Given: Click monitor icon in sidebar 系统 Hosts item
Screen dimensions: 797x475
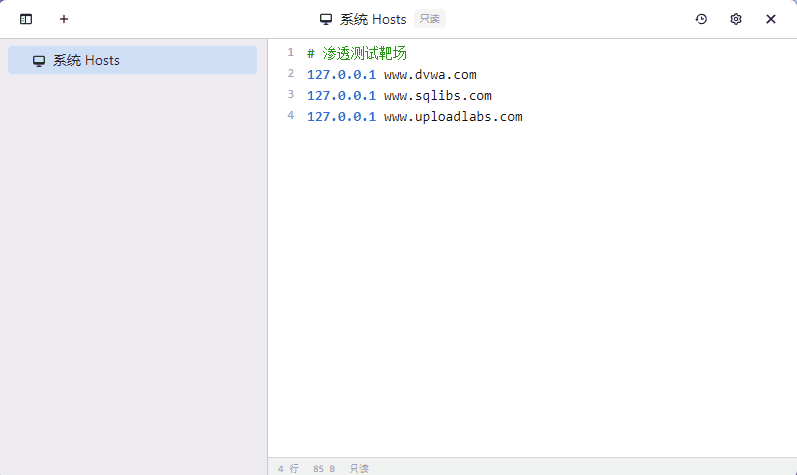Looking at the screenshot, I should [x=39, y=61].
